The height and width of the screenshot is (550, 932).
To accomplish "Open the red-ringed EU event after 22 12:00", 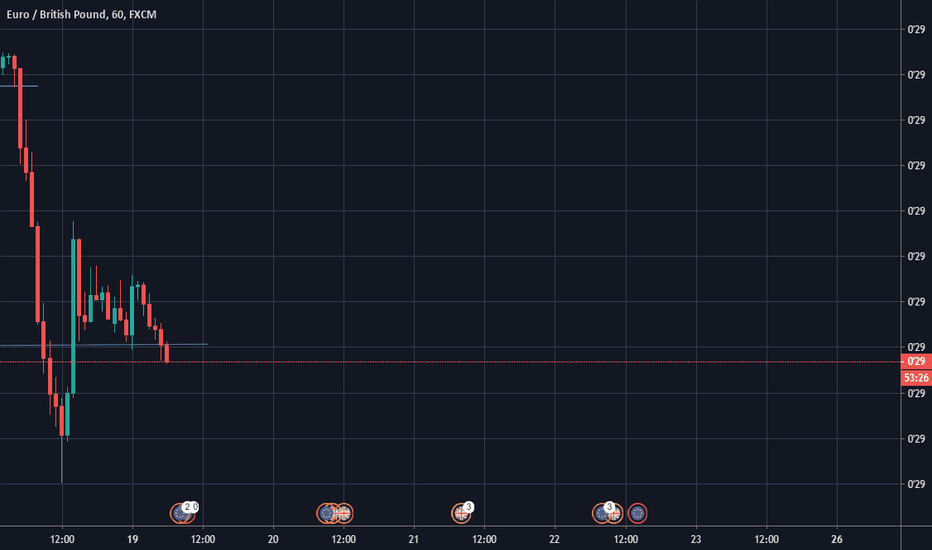I will 637,513.
